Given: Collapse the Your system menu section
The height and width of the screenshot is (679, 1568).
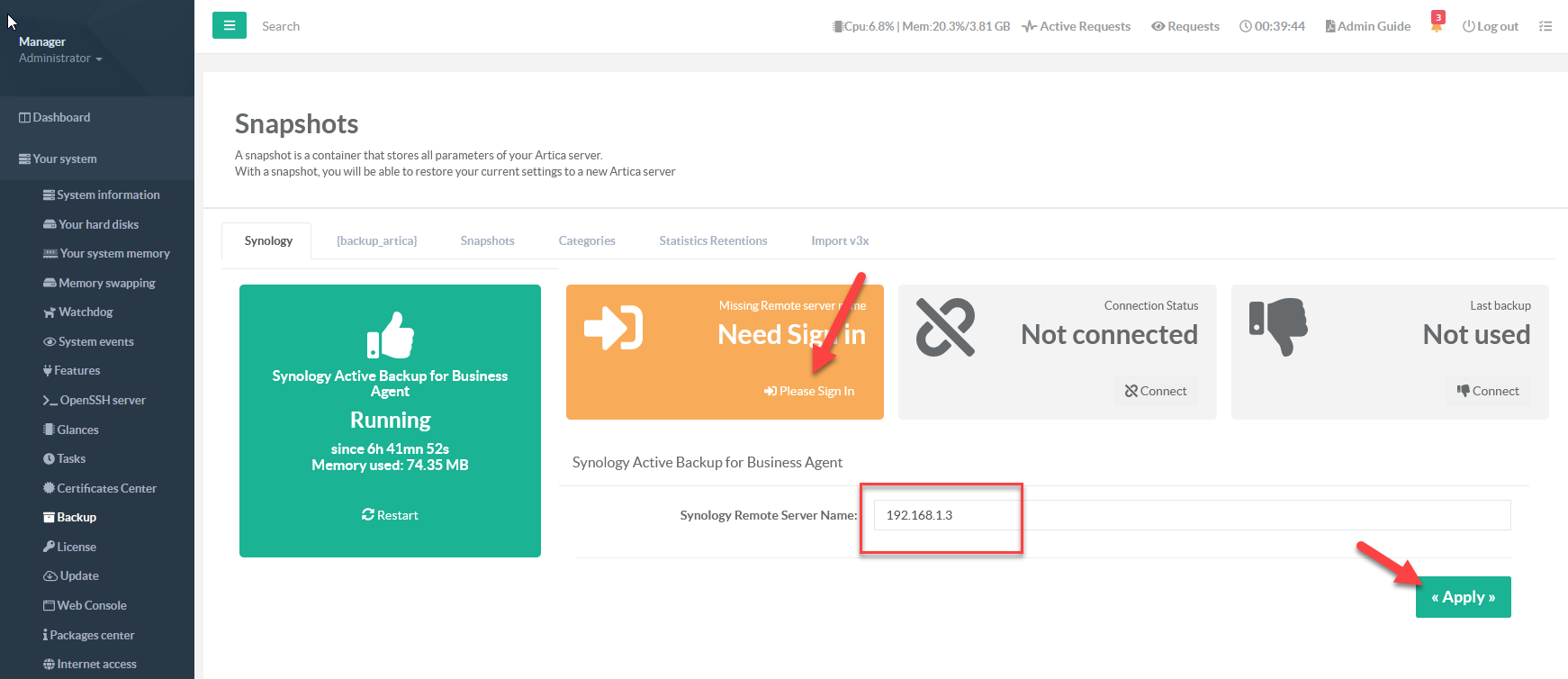Looking at the screenshot, I should pos(65,158).
